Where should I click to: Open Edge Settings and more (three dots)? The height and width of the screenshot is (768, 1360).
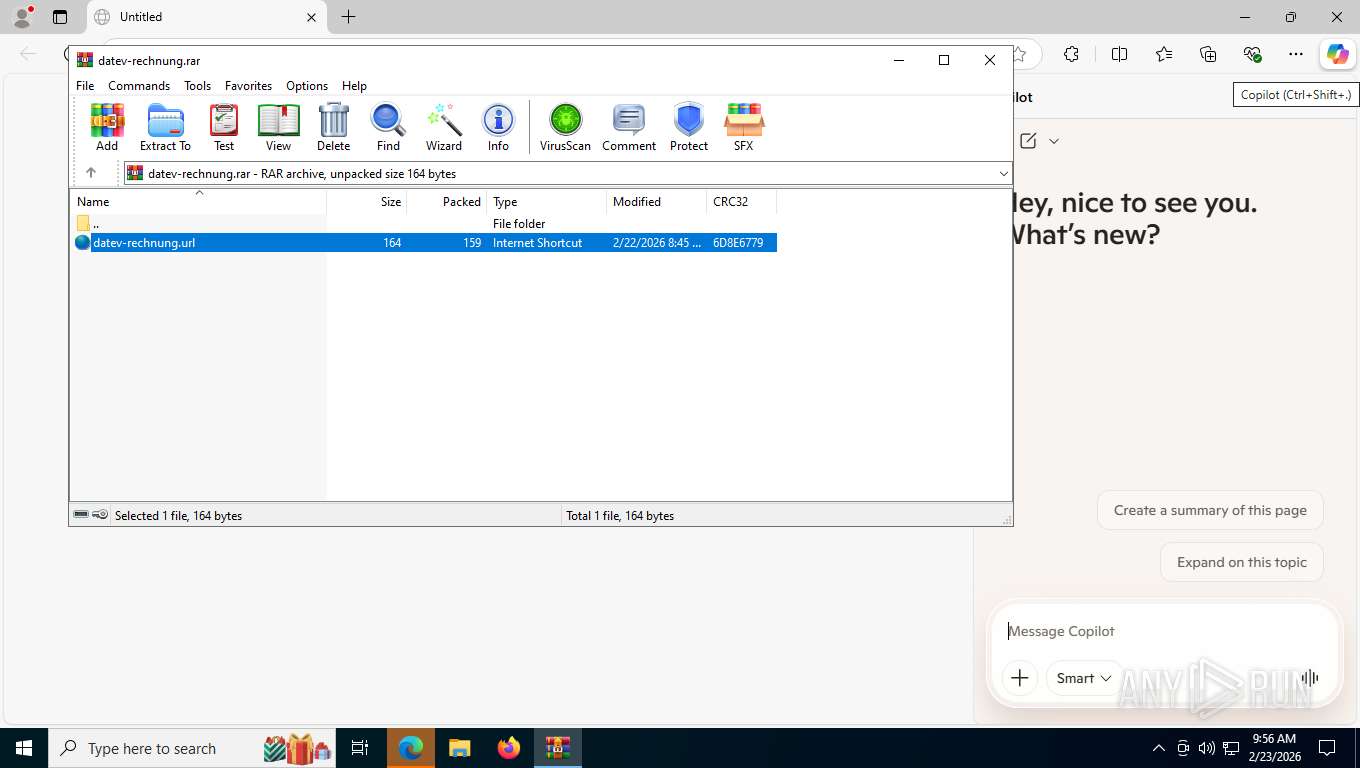[x=1296, y=54]
